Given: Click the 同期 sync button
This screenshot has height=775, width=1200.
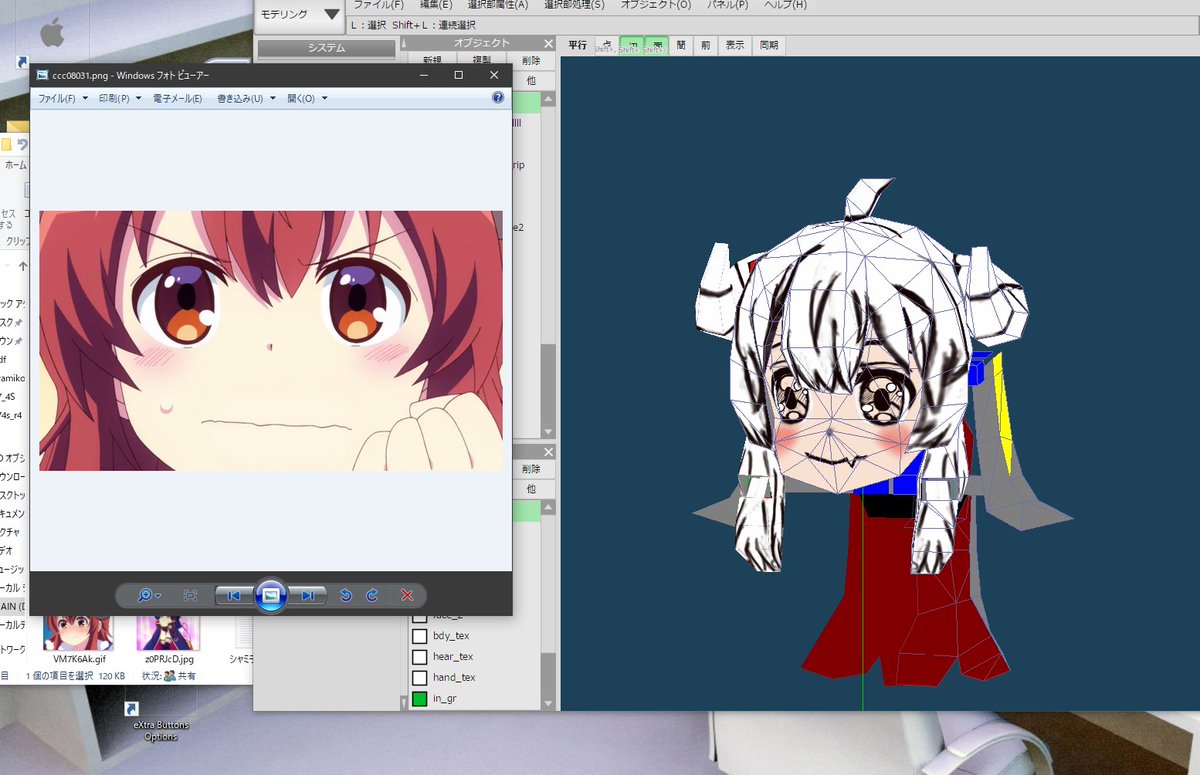Looking at the screenshot, I should point(768,45).
